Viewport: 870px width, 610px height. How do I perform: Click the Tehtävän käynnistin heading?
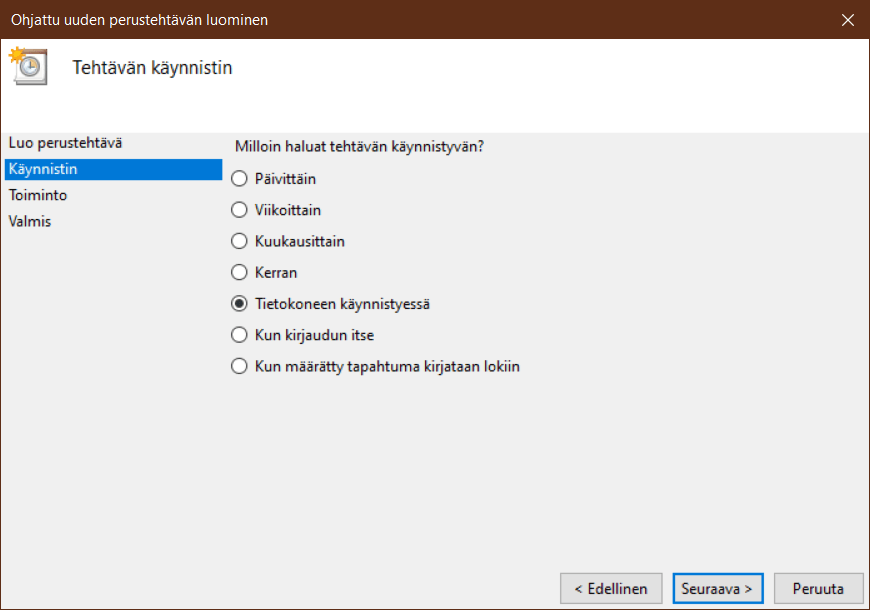(x=153, y=68)
